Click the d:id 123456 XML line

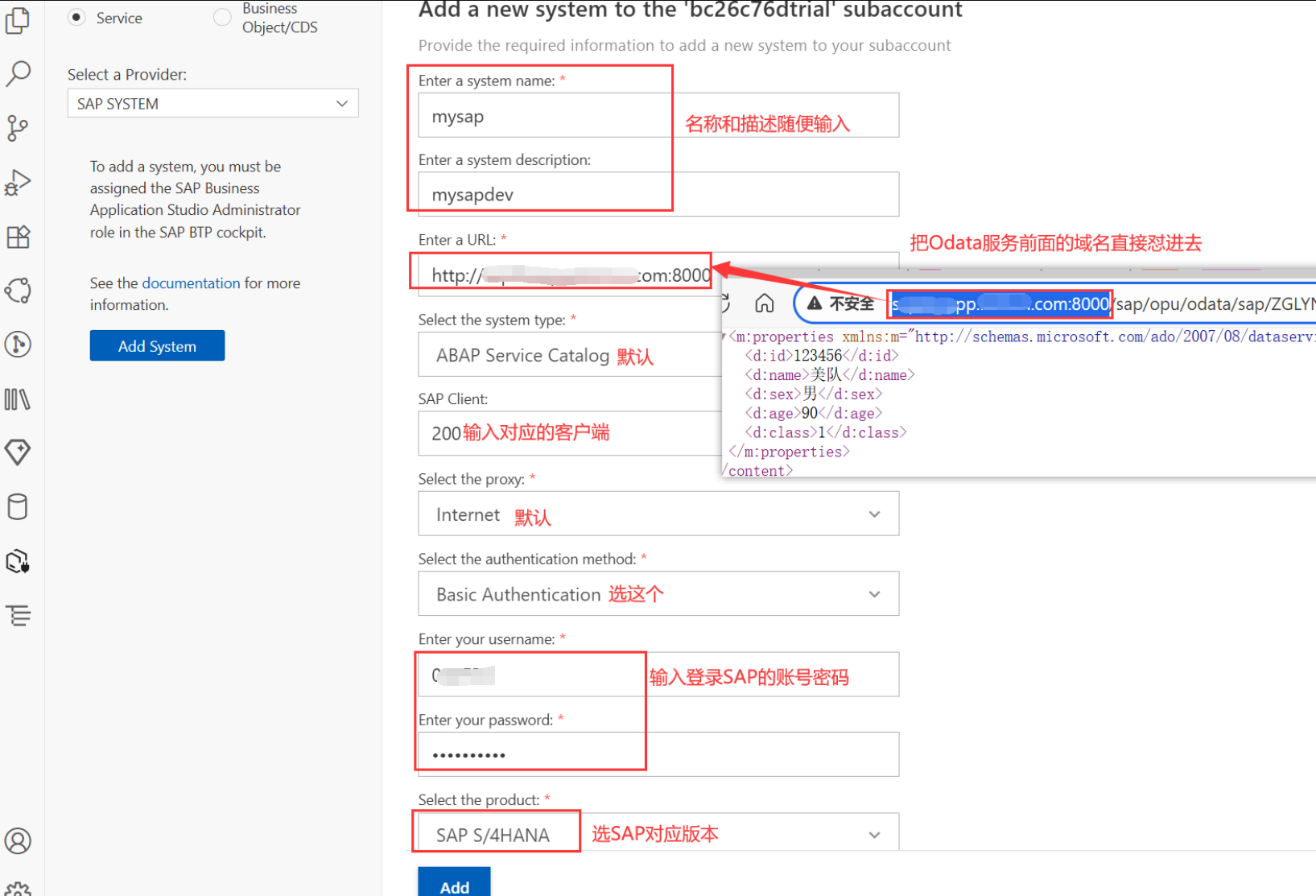[x=821, y=355]
